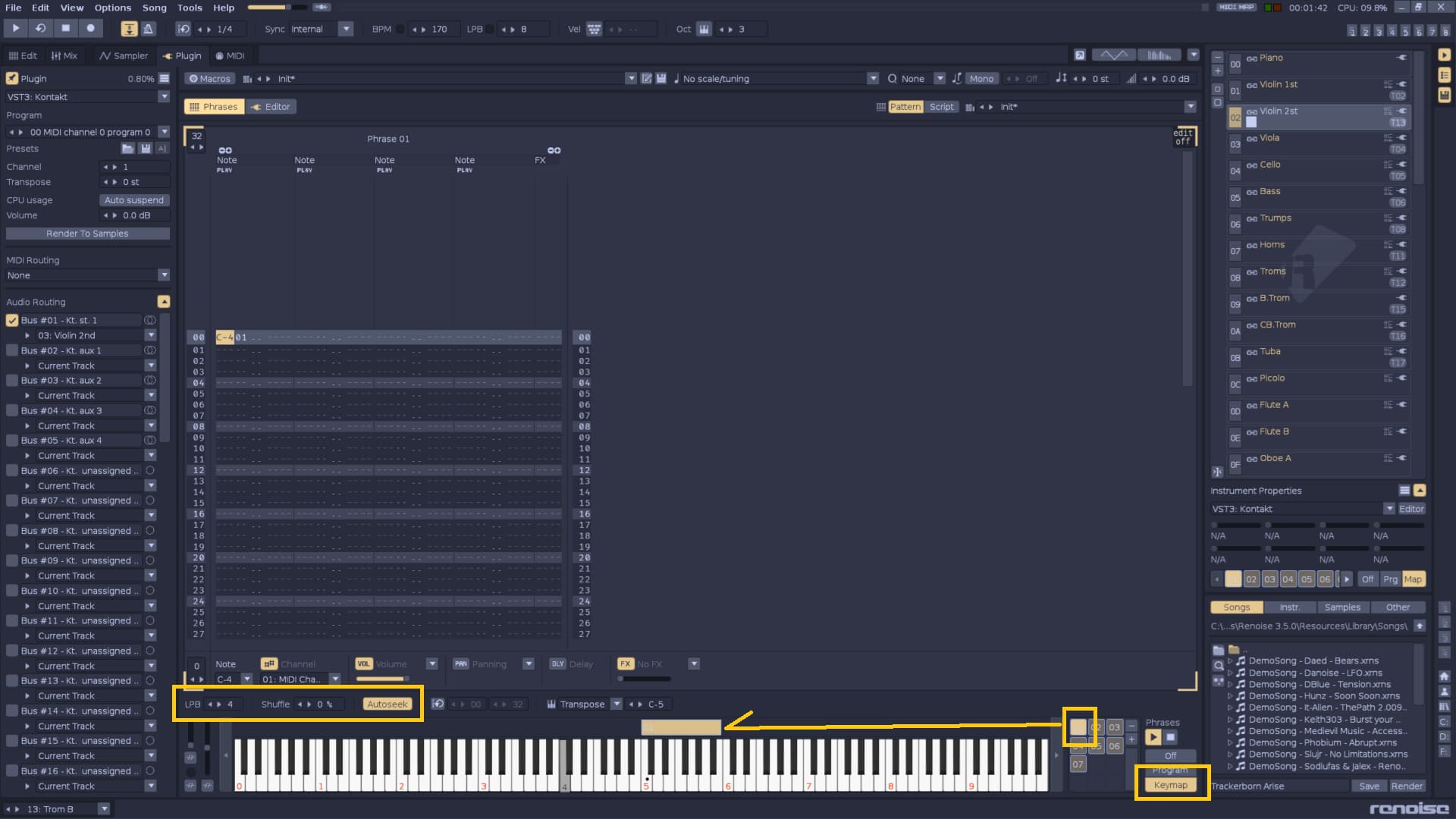Toggle the MIDI MAP button

(x=1236, y=8)
